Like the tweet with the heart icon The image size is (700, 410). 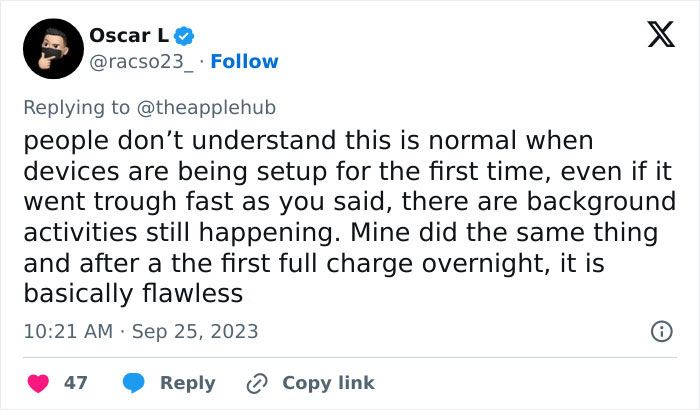click(37, 383)
